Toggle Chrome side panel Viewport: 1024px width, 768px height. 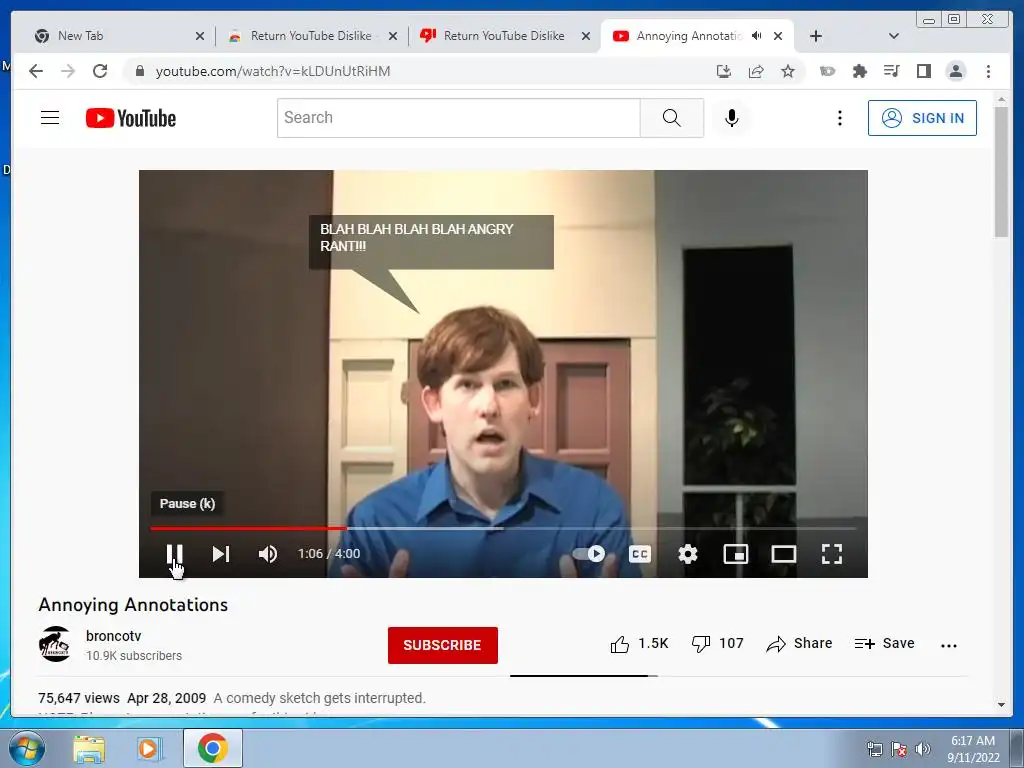click(923, 71)
